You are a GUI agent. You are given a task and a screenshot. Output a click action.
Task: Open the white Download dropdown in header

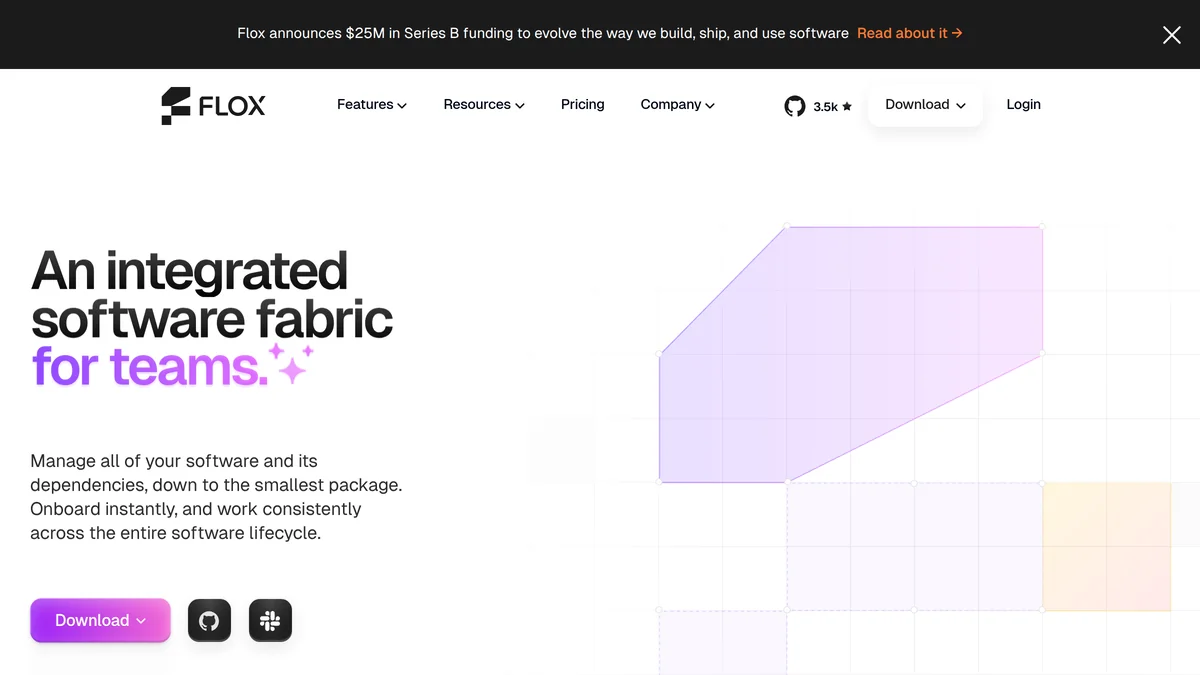click(x=924, y=104)
